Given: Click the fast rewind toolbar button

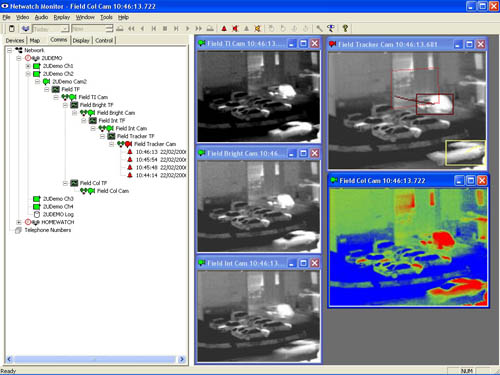Looking at the screenshot, I should pyautogui.click(x=131, y=29).
